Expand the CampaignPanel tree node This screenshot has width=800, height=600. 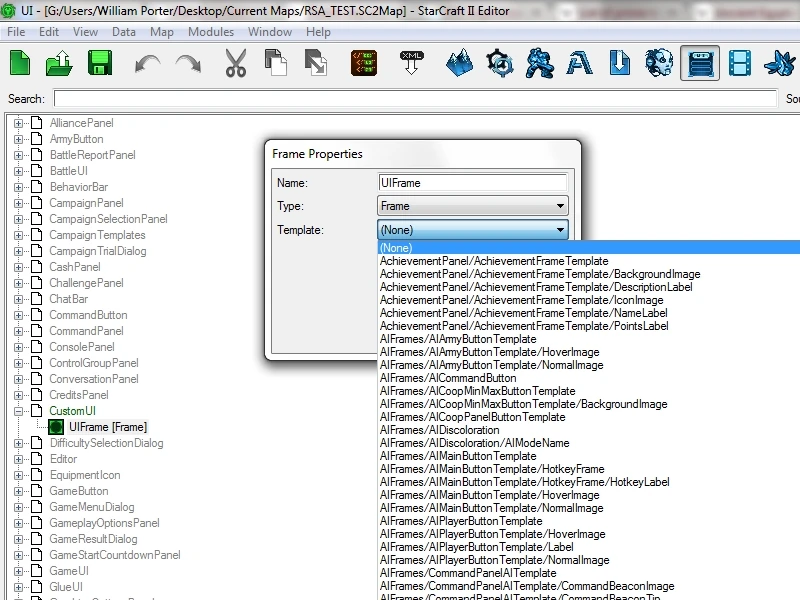18,203
